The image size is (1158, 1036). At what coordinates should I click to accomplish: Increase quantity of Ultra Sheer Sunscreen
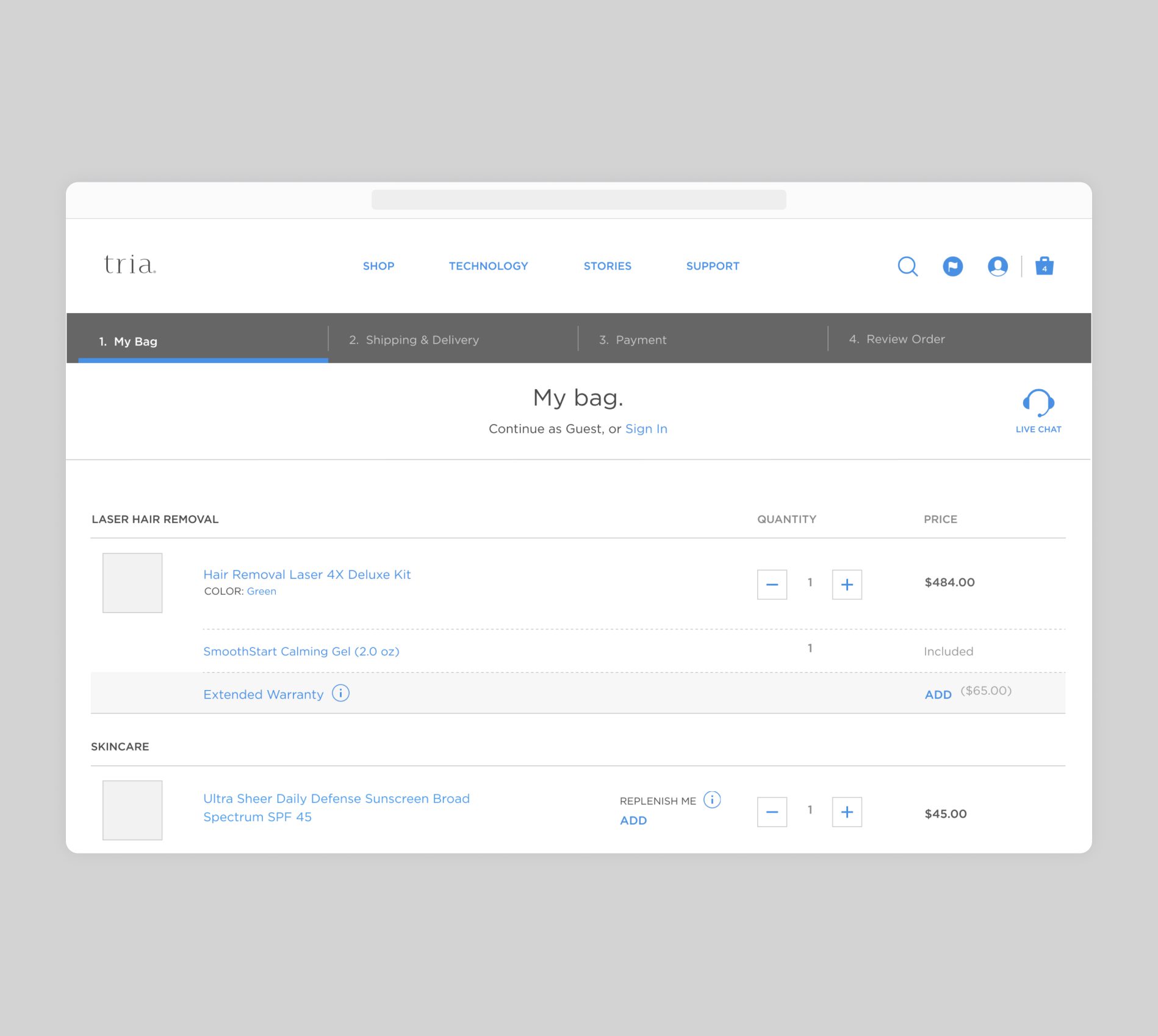(847, 812)
